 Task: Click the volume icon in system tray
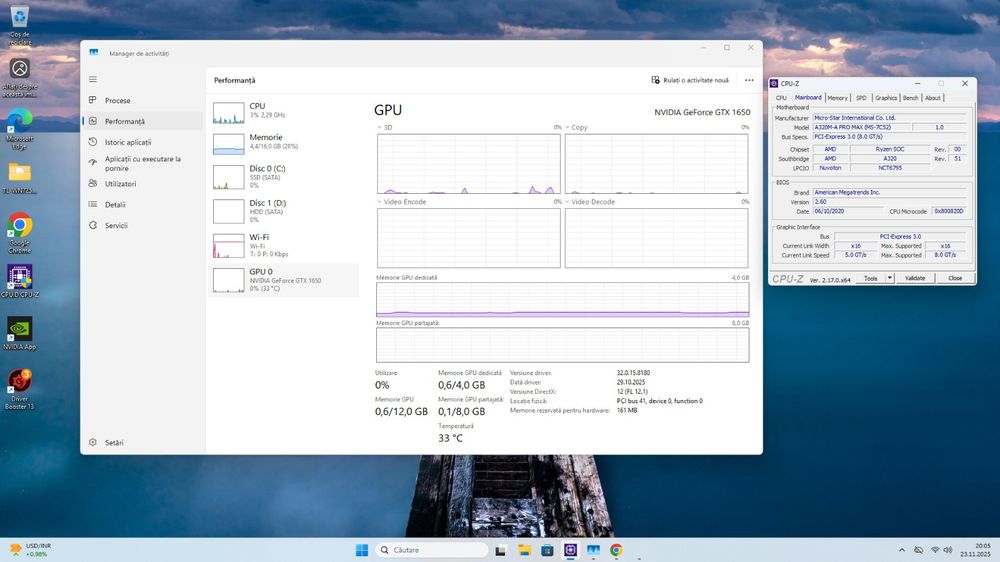pyautogui.click(x=948, y=550)
